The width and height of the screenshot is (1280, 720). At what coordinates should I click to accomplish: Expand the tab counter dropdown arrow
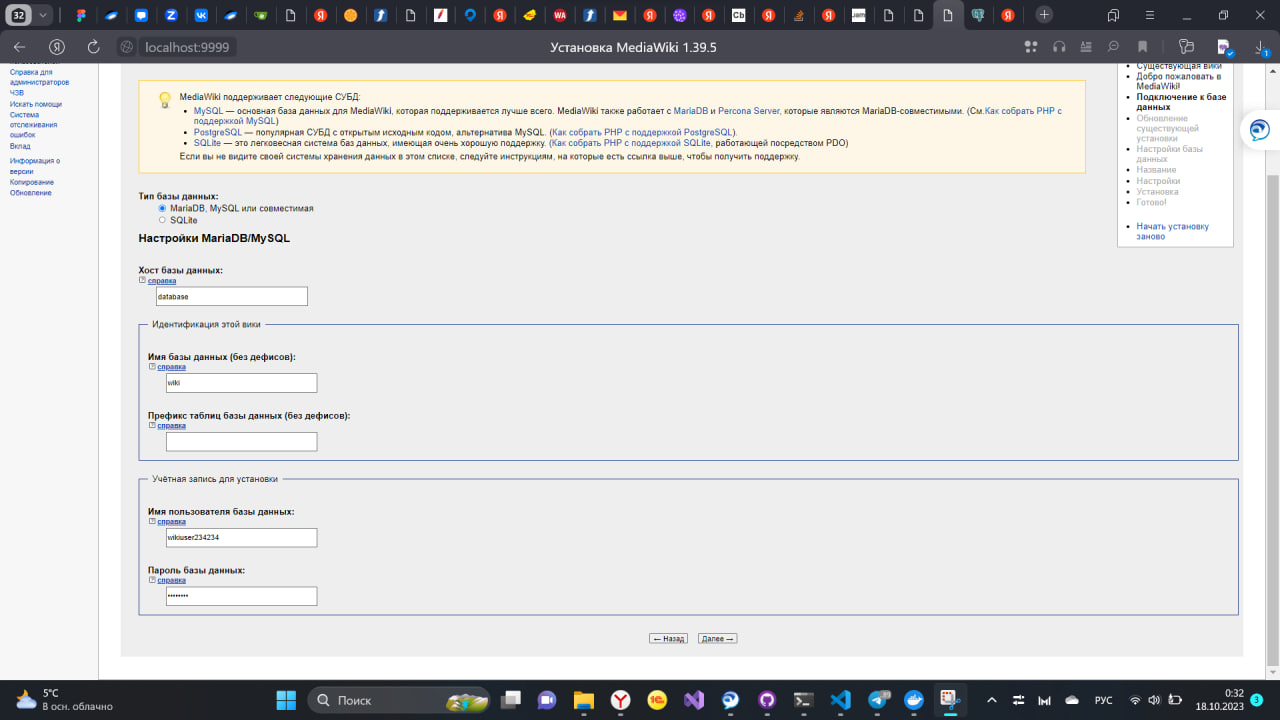tap(43, 15)
